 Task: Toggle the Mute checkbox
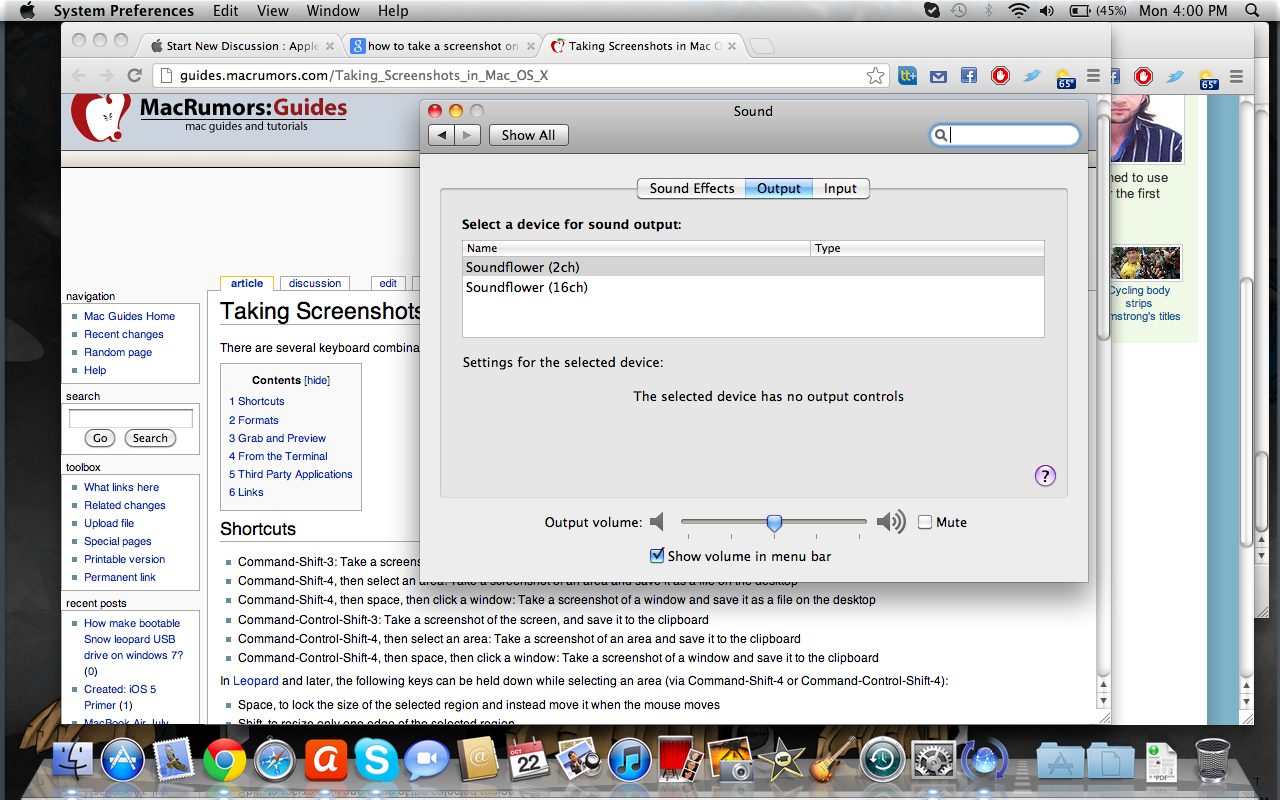925,522
